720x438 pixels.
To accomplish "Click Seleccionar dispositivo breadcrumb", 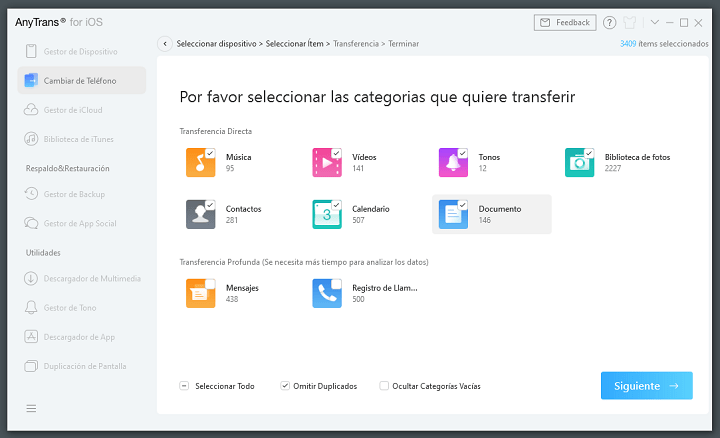I will point(216,44).
